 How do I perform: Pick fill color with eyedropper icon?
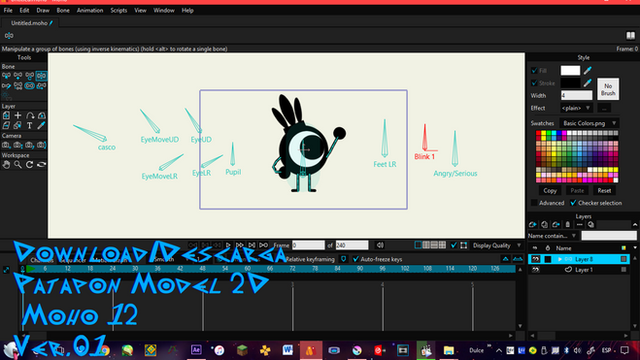[x=587, y=71]
